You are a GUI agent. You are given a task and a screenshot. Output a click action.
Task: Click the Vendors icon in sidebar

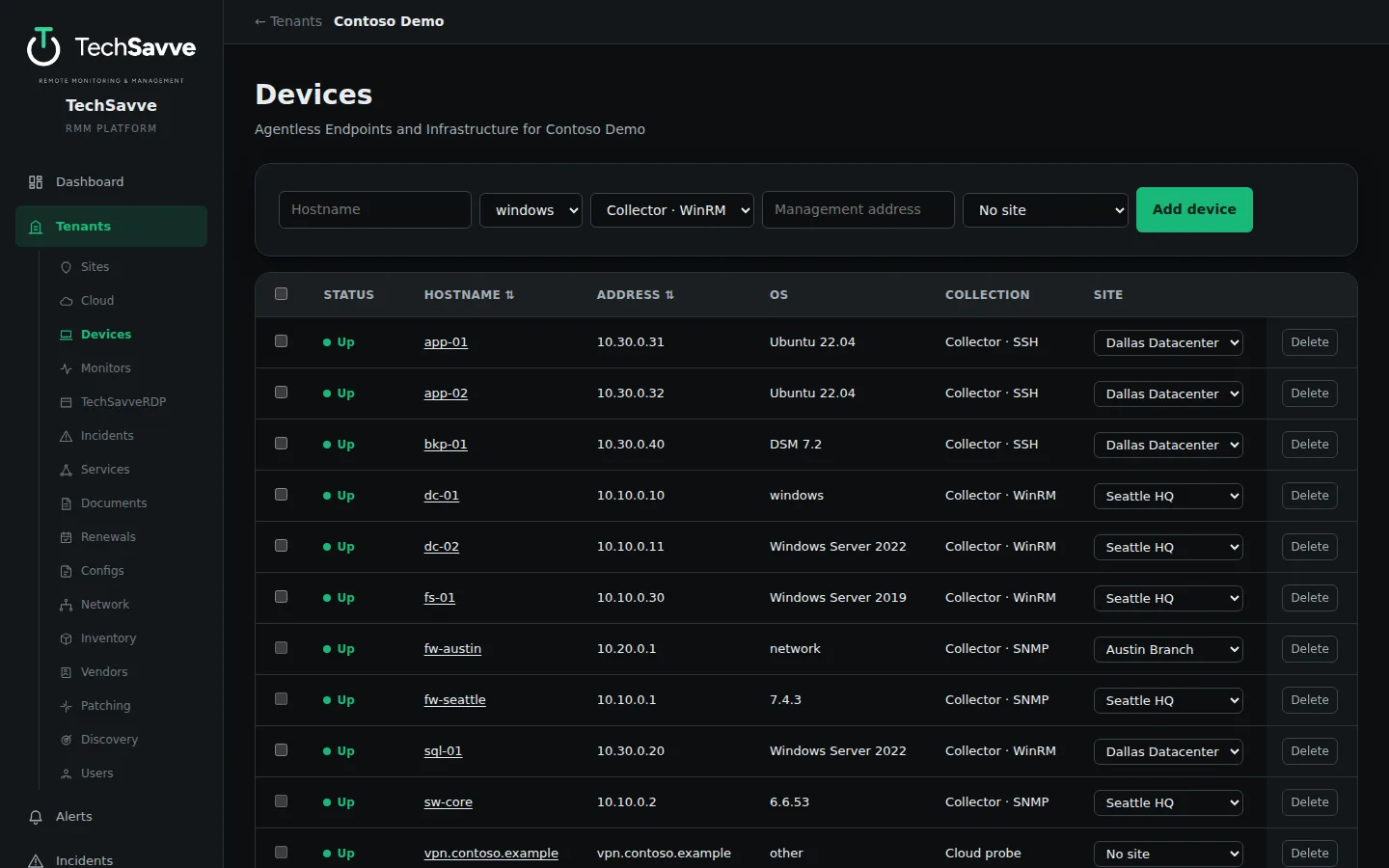(x=66, y=672)
